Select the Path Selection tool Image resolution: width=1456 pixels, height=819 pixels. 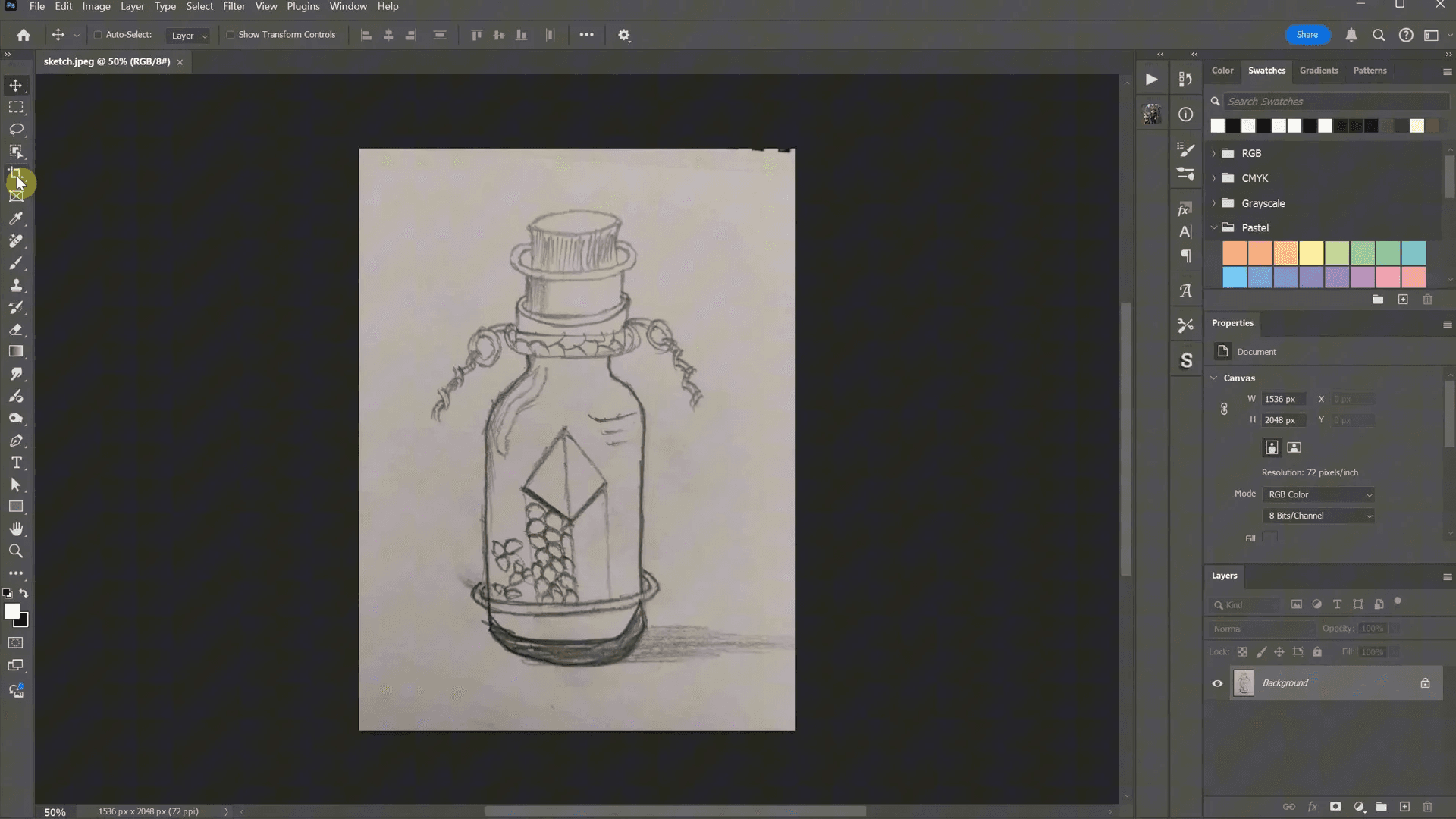[16, 485]
